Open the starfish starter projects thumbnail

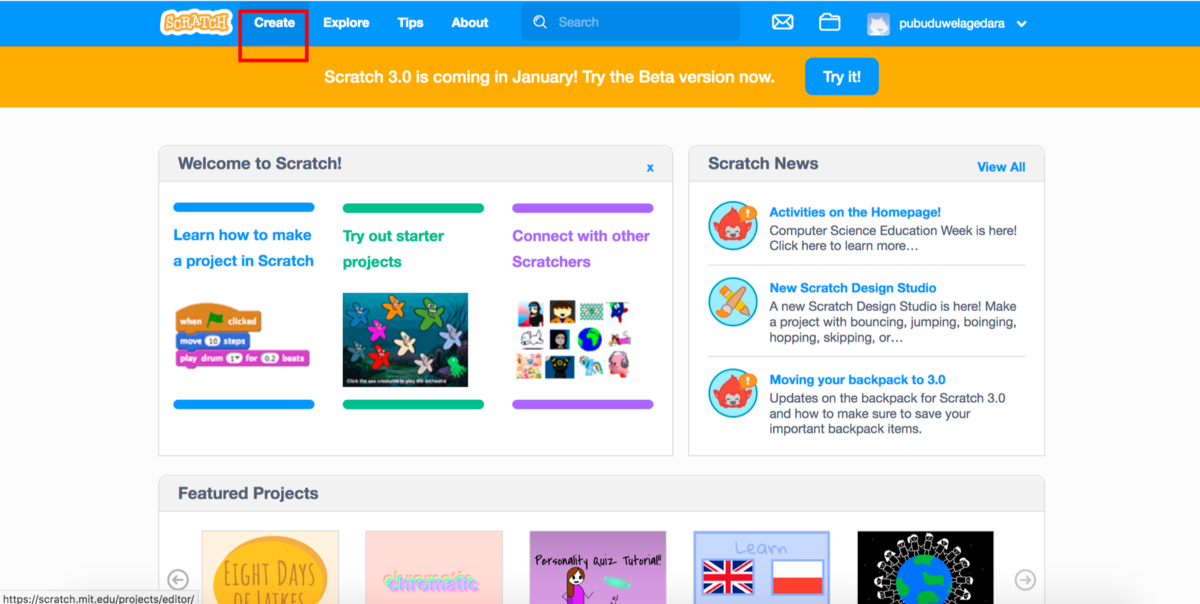pos(405,340)
